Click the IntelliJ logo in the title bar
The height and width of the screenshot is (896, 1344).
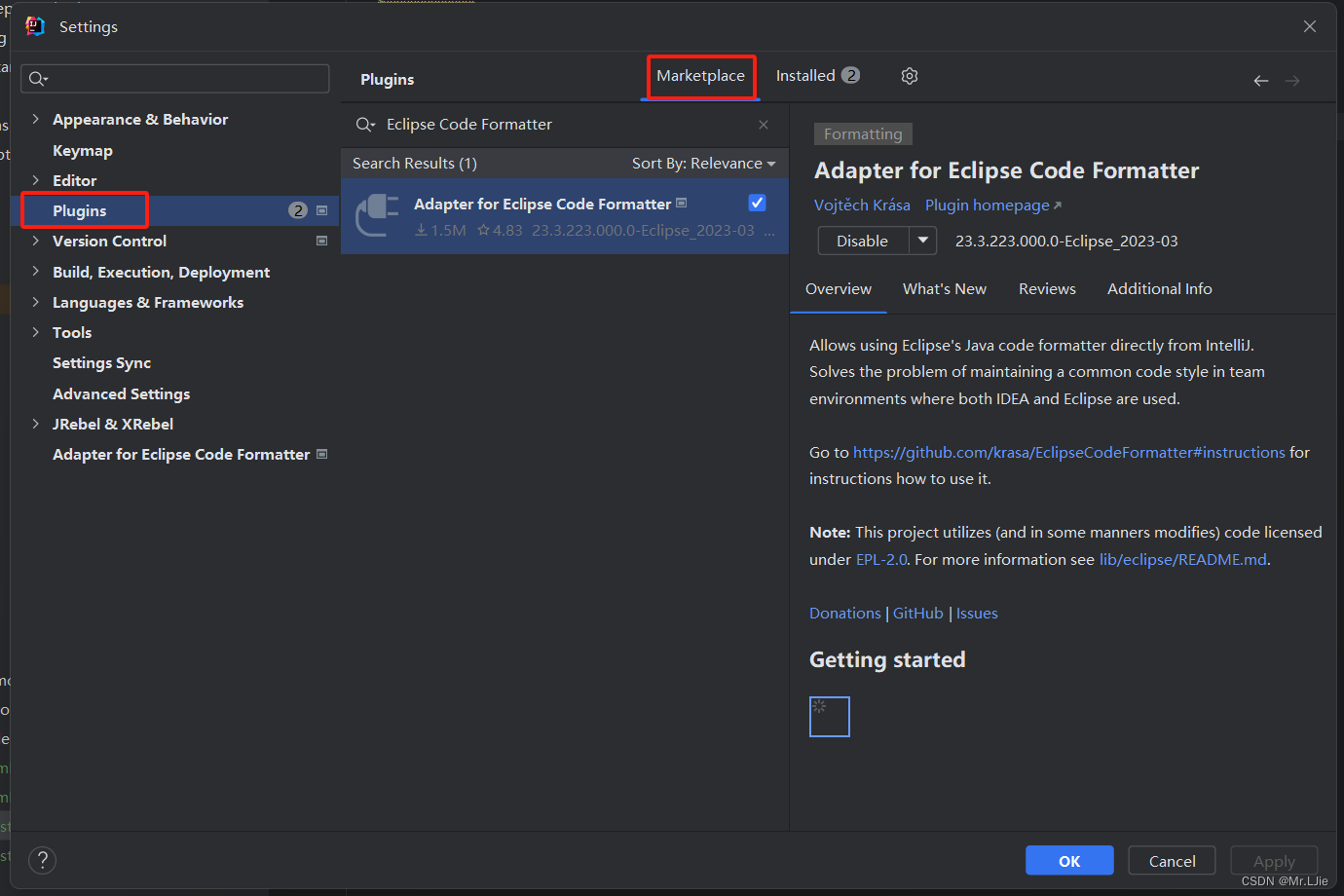[35, 26]
